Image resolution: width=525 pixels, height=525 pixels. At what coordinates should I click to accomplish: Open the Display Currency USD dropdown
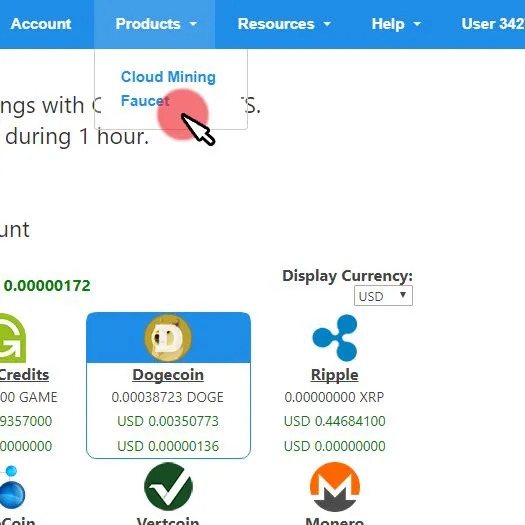[x=383, y=296]
